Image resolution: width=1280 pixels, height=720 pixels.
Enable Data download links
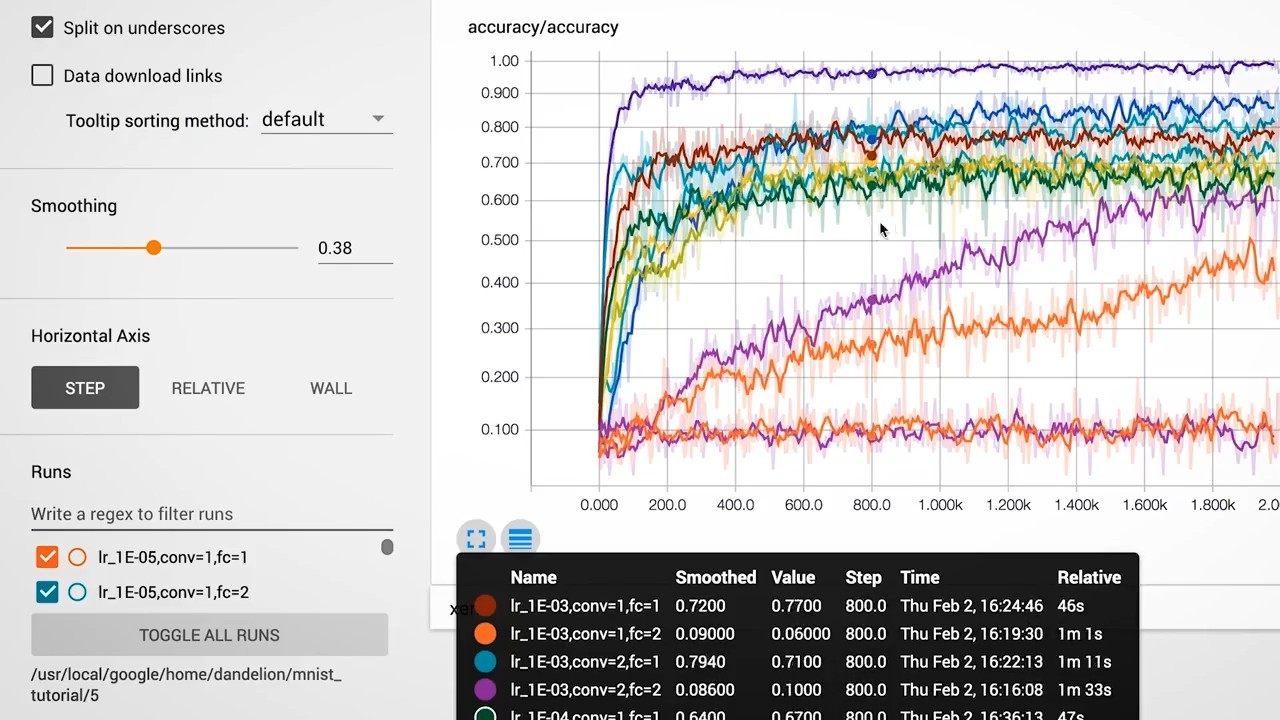[42, 75]
